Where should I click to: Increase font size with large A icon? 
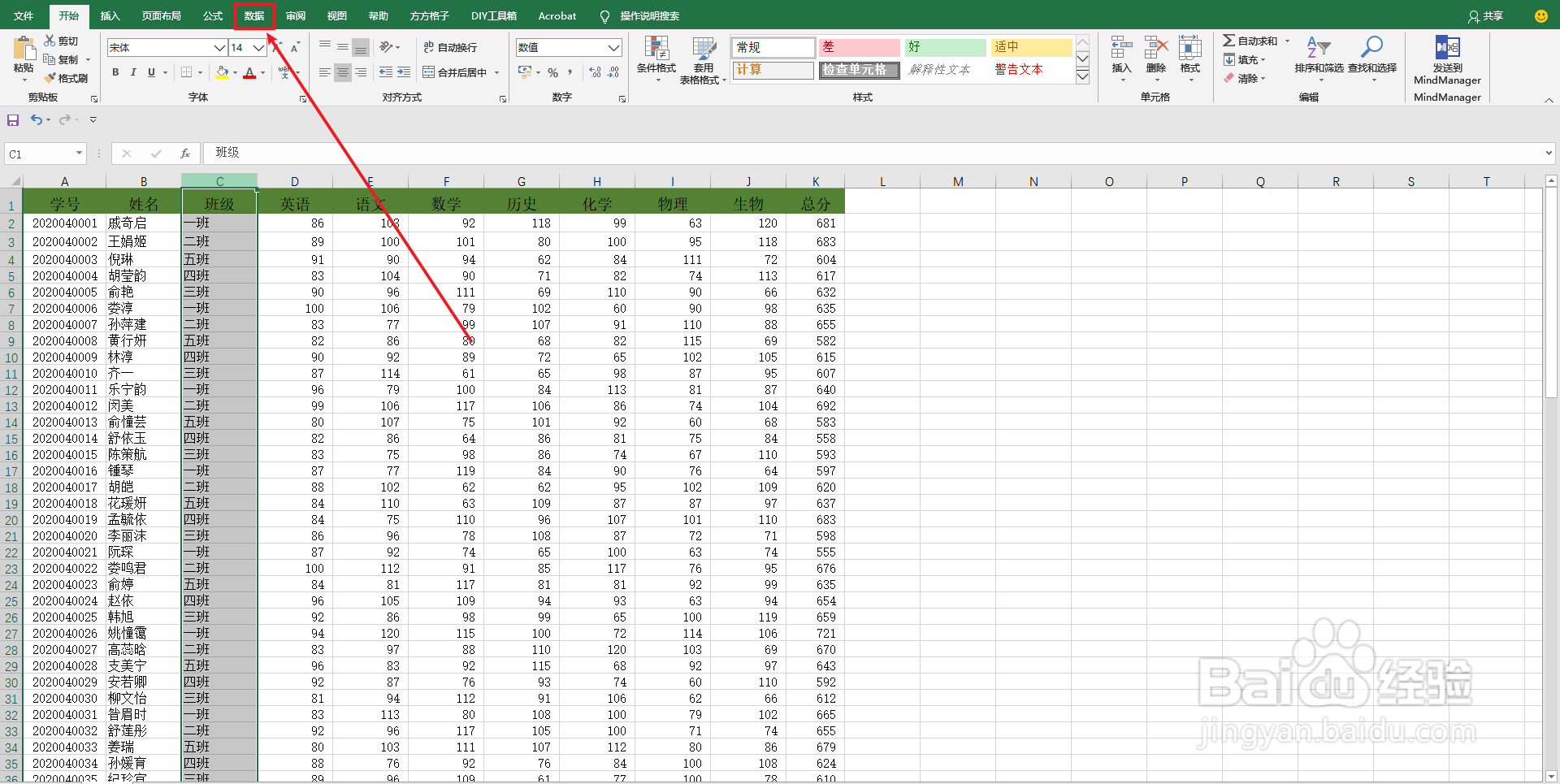pyautogui.click(x=278, y=47)
